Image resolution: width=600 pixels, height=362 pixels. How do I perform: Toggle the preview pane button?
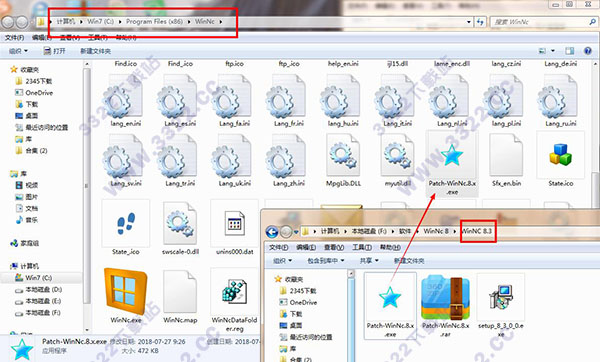coord(570,51)
